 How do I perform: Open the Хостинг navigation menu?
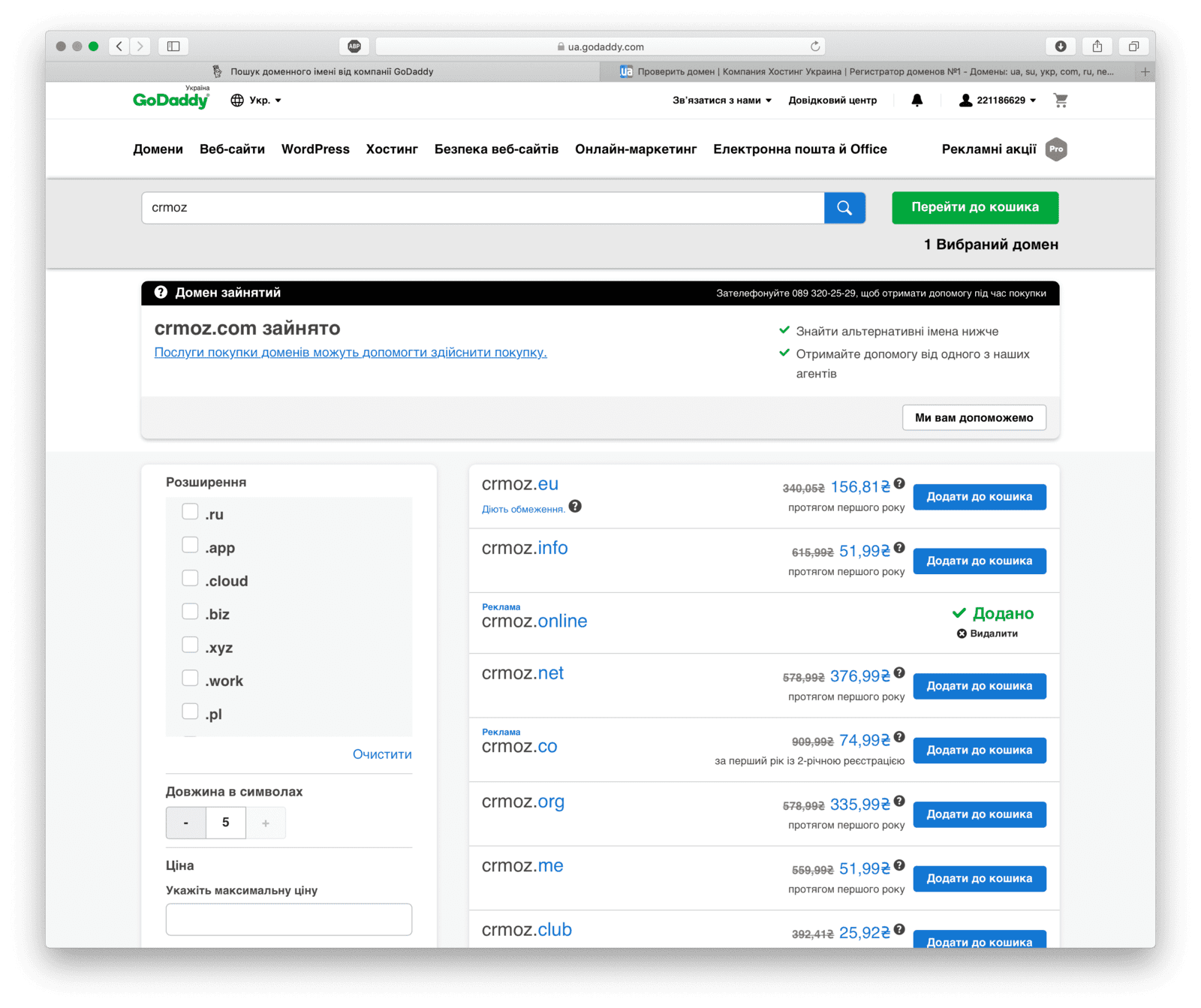coord(392,149)
